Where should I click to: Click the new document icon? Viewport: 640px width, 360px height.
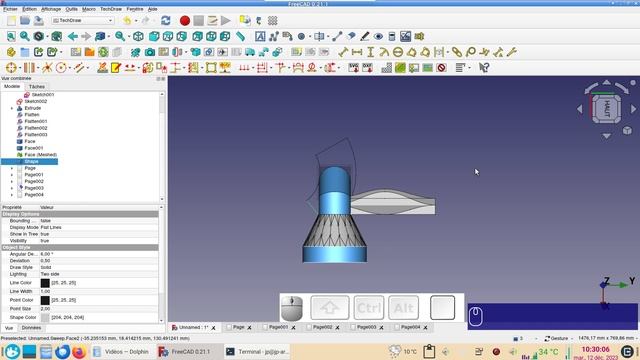(x=11, y=20)
